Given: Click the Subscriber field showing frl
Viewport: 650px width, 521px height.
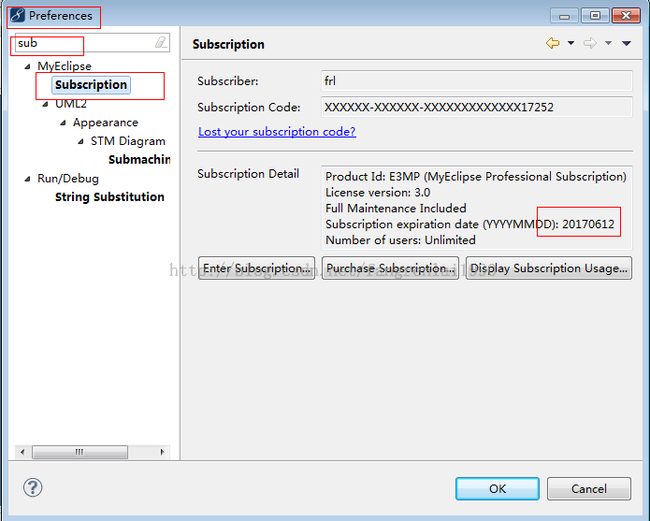Looking at the screenshot, I should tap(477, 81).
